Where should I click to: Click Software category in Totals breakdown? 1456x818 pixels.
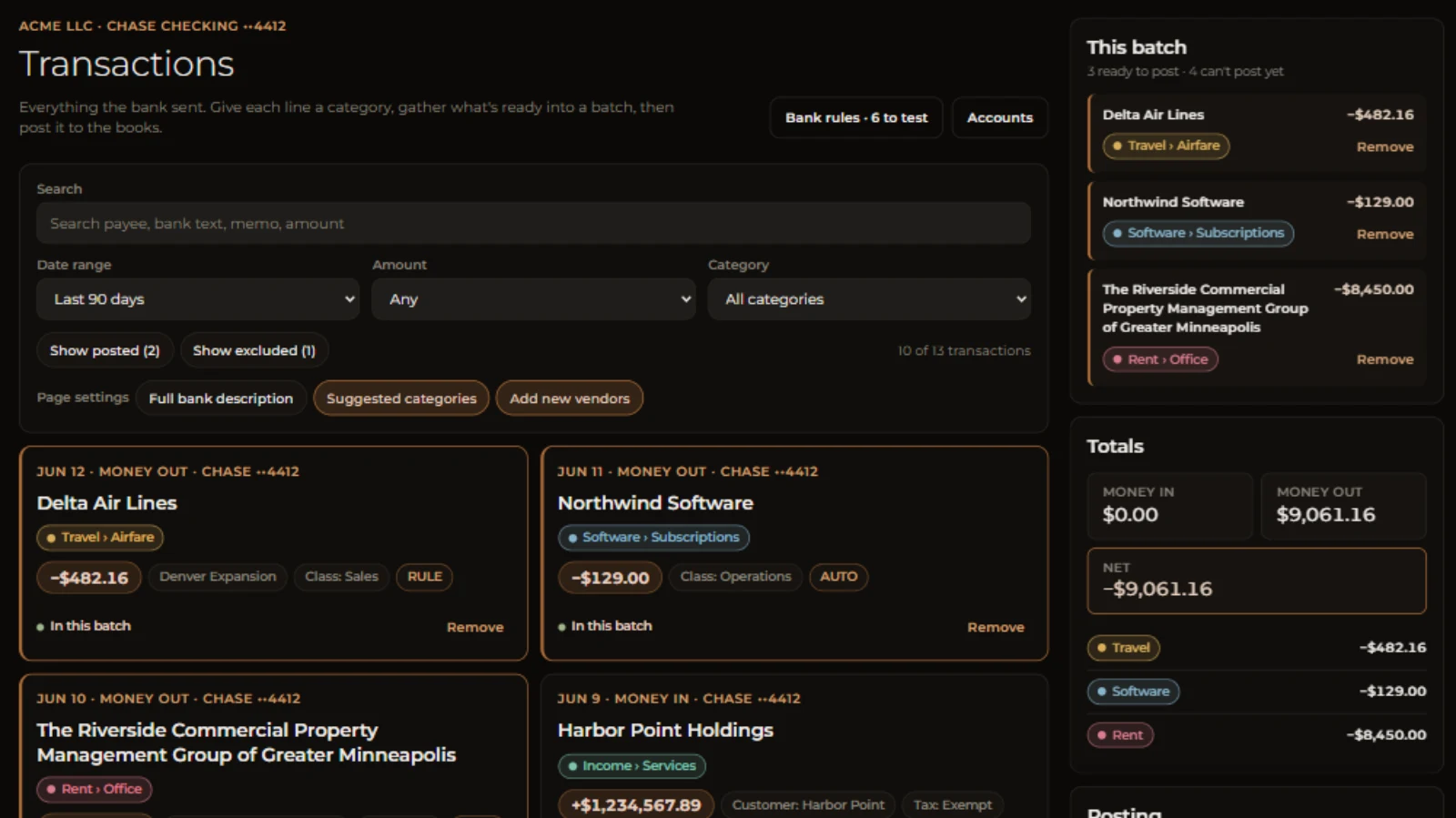point(1133,692)
